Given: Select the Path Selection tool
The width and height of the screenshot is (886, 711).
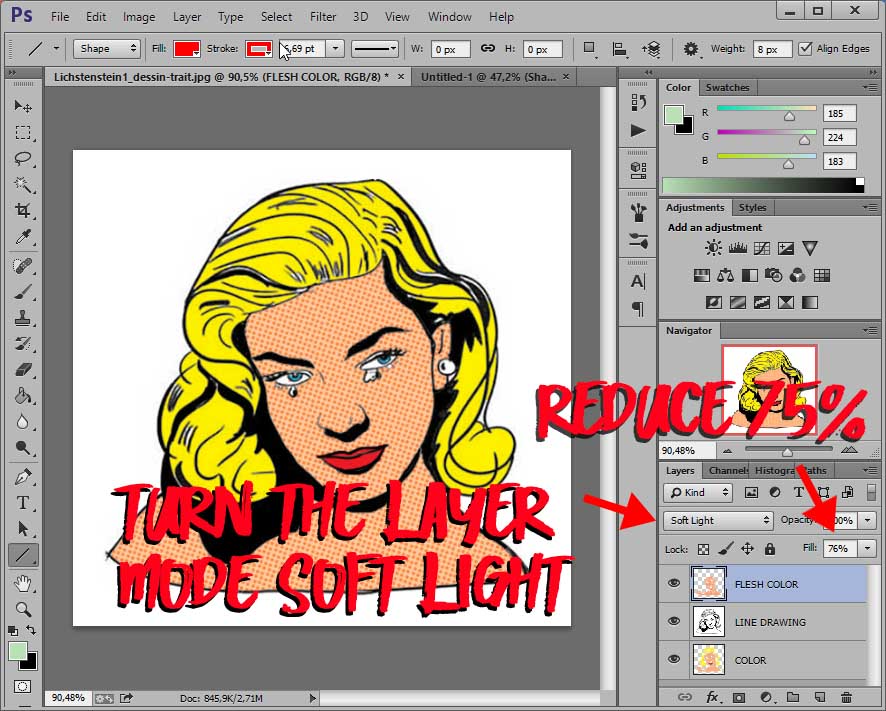Looking at the screenshot, I should (23, 528).
